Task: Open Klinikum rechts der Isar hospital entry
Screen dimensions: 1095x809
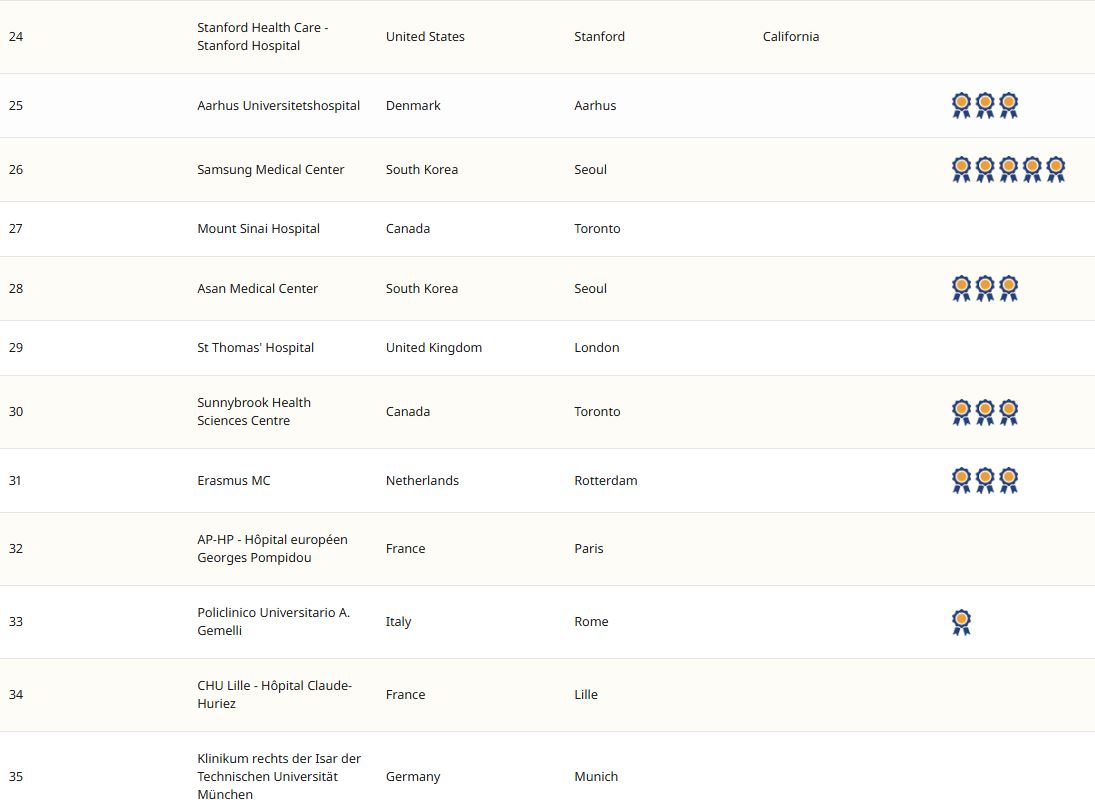Action: [279, 777]
